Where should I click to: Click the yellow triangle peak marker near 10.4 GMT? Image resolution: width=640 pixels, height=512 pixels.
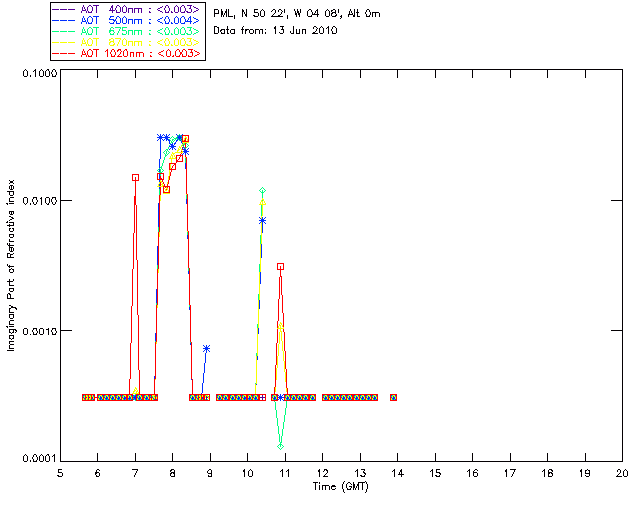[x=262, y=202]
